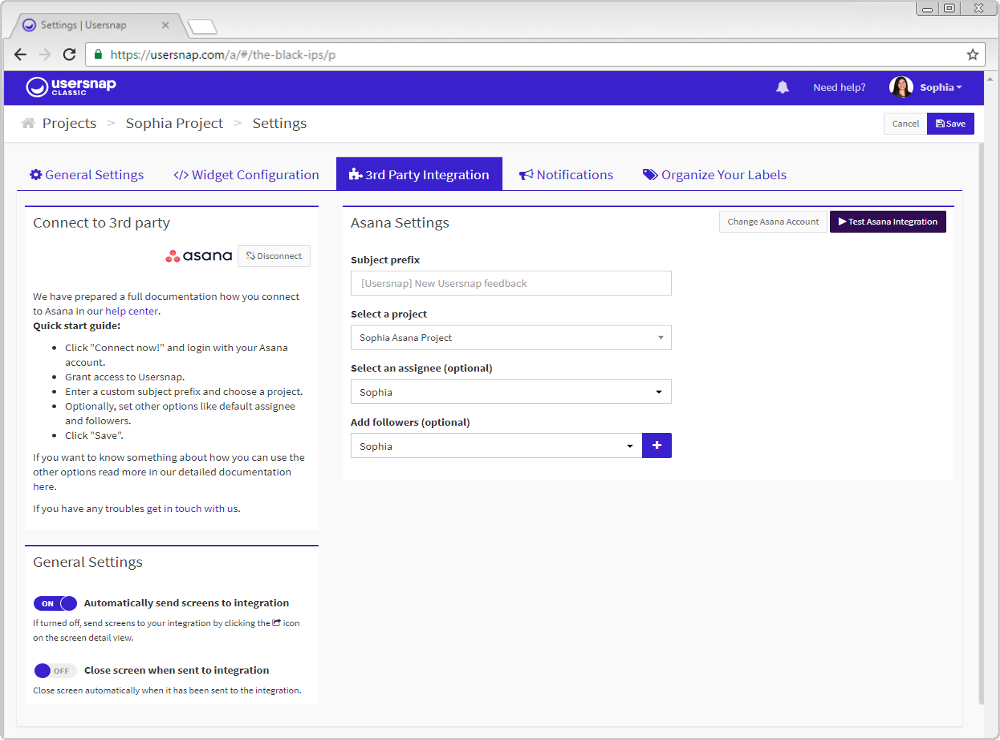Click Connect to 3rd party heading
1000x740 pixels.
click(101, 223)
